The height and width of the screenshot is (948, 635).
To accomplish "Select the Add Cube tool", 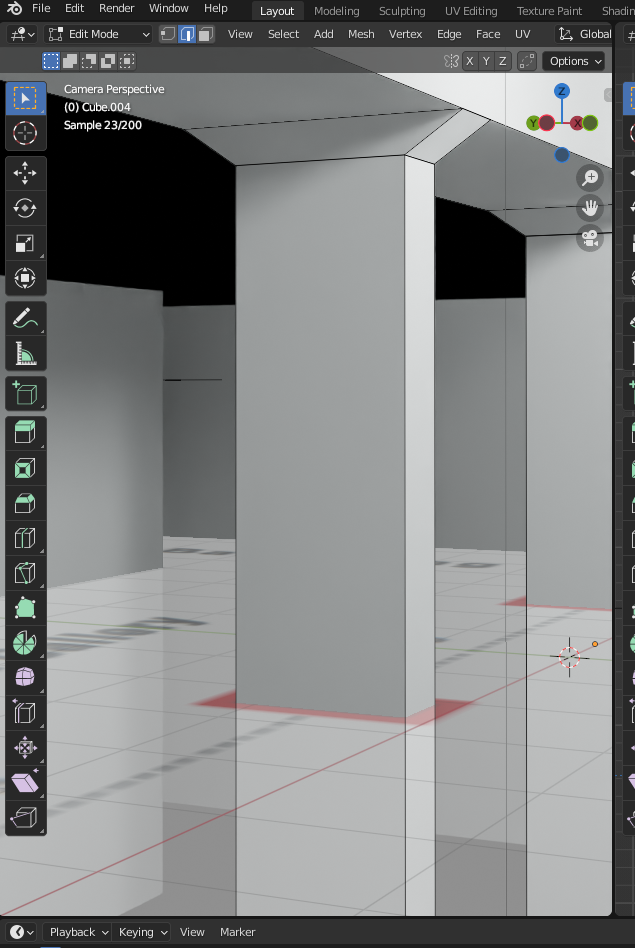I will pos(25,394).
